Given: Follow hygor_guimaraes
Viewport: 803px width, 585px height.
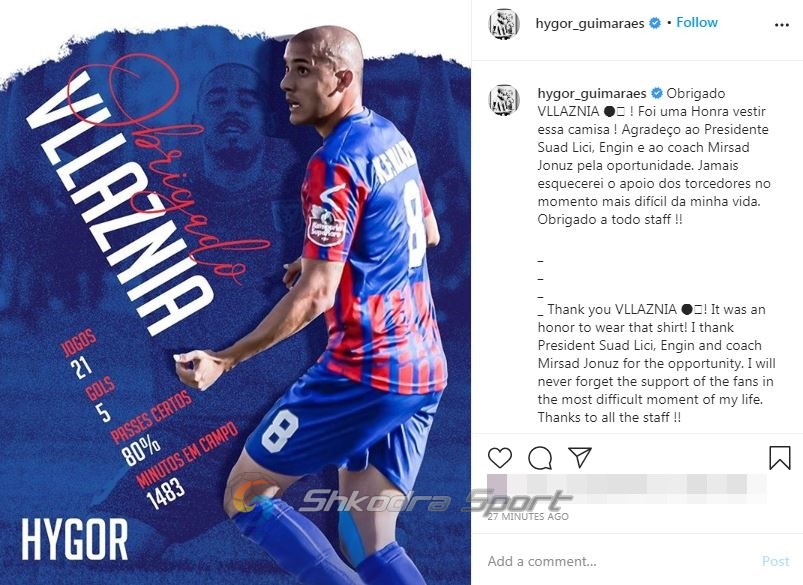Looking at the screenshot, I should [x=697, y=23].
